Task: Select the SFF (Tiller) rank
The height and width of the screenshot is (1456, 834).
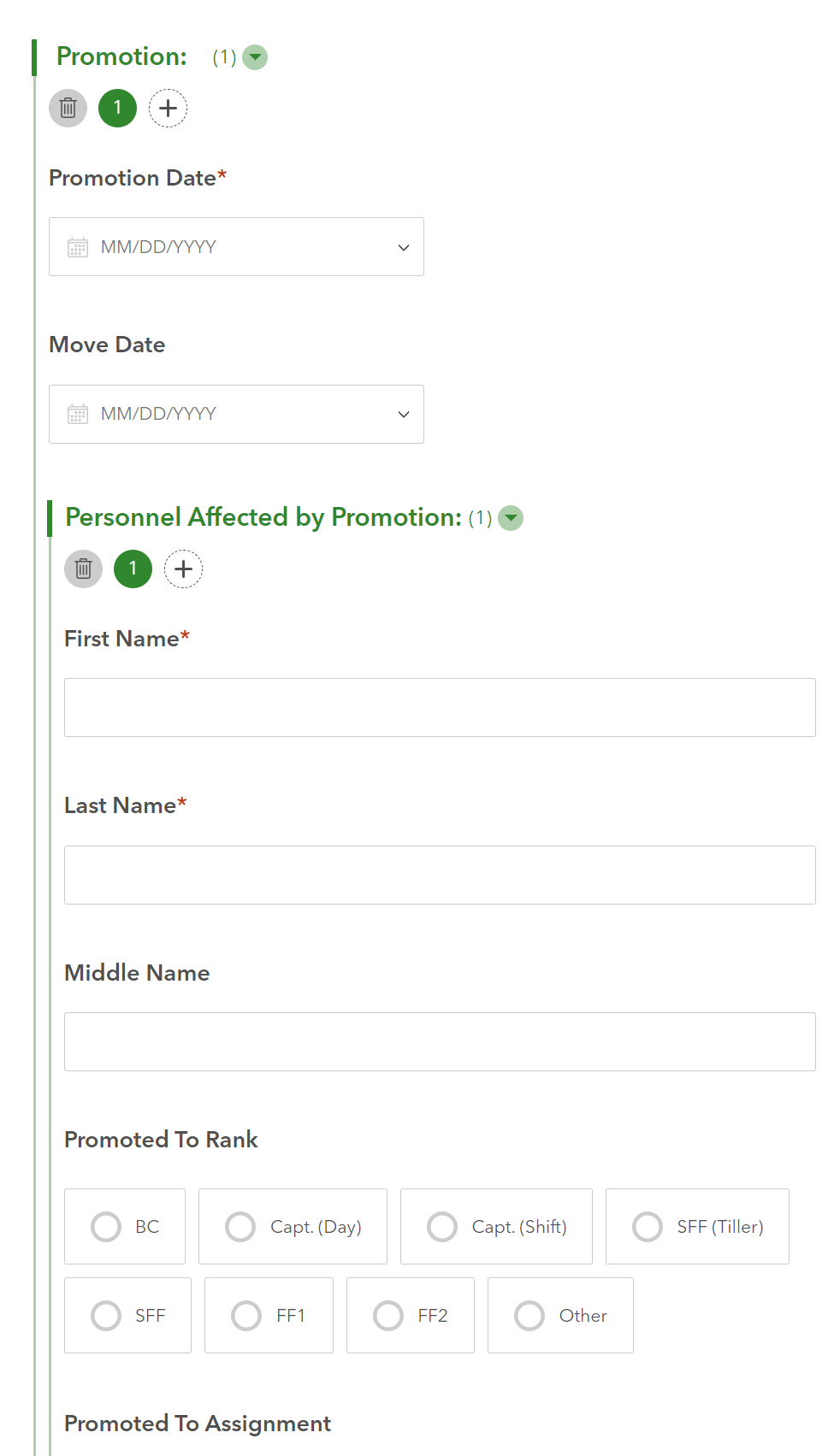Action: [648, 1227]
